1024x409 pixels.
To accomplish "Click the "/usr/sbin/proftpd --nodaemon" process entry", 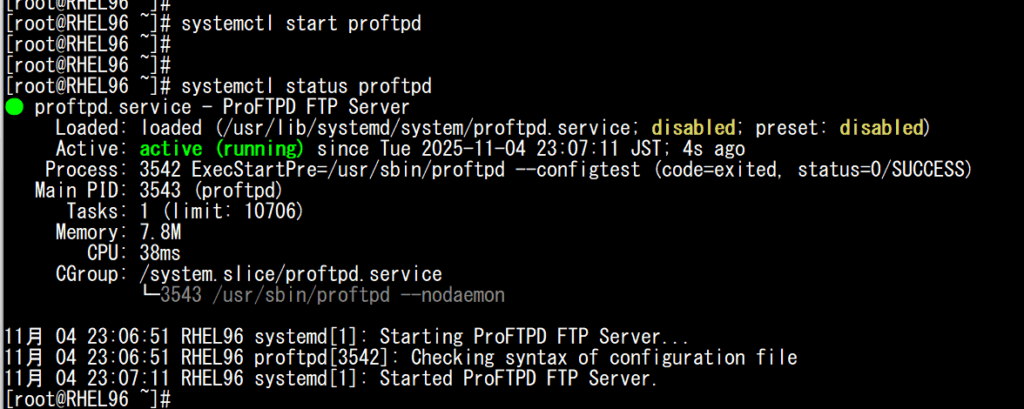I will 332,295.
